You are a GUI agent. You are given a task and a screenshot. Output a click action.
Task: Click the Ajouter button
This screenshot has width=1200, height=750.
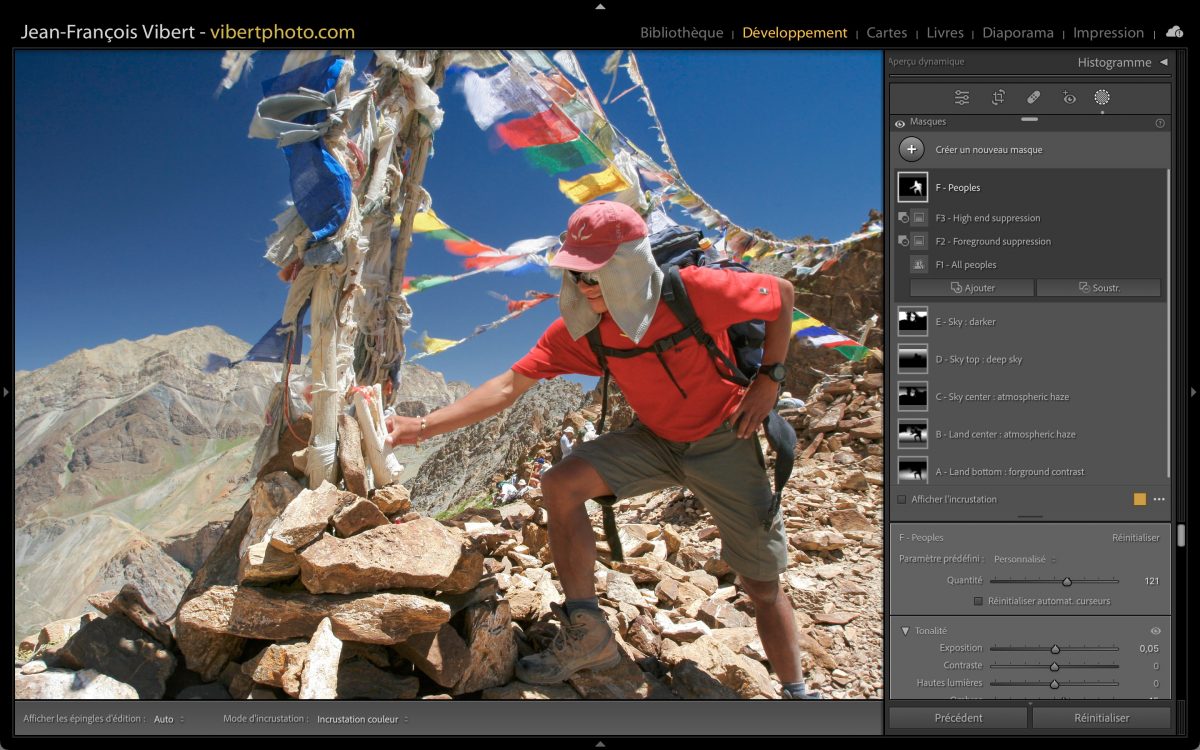pyautogui.click(x=972, y=288)
